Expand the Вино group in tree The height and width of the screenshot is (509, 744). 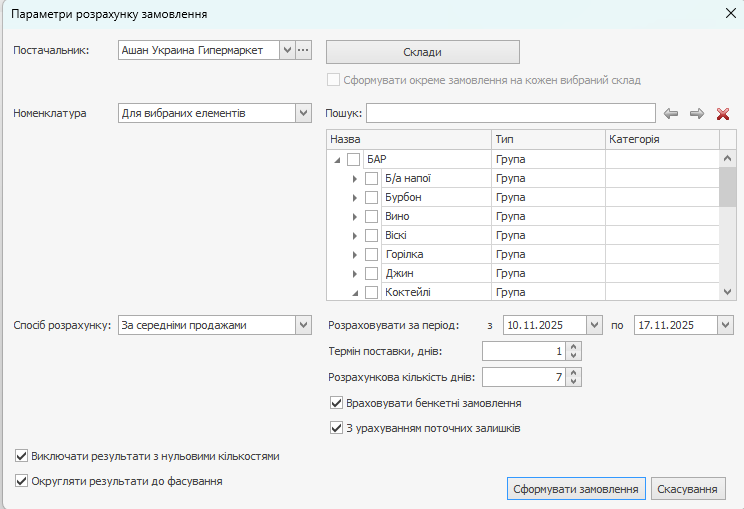pyautogui.click(x=355, y=217)
